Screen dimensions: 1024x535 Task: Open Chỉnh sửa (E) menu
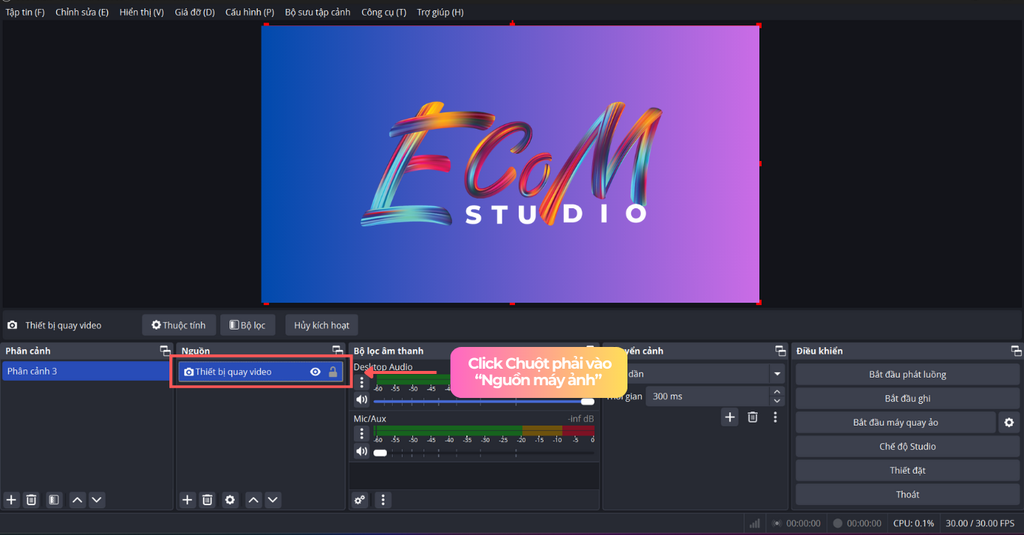(x=82, y=12)
